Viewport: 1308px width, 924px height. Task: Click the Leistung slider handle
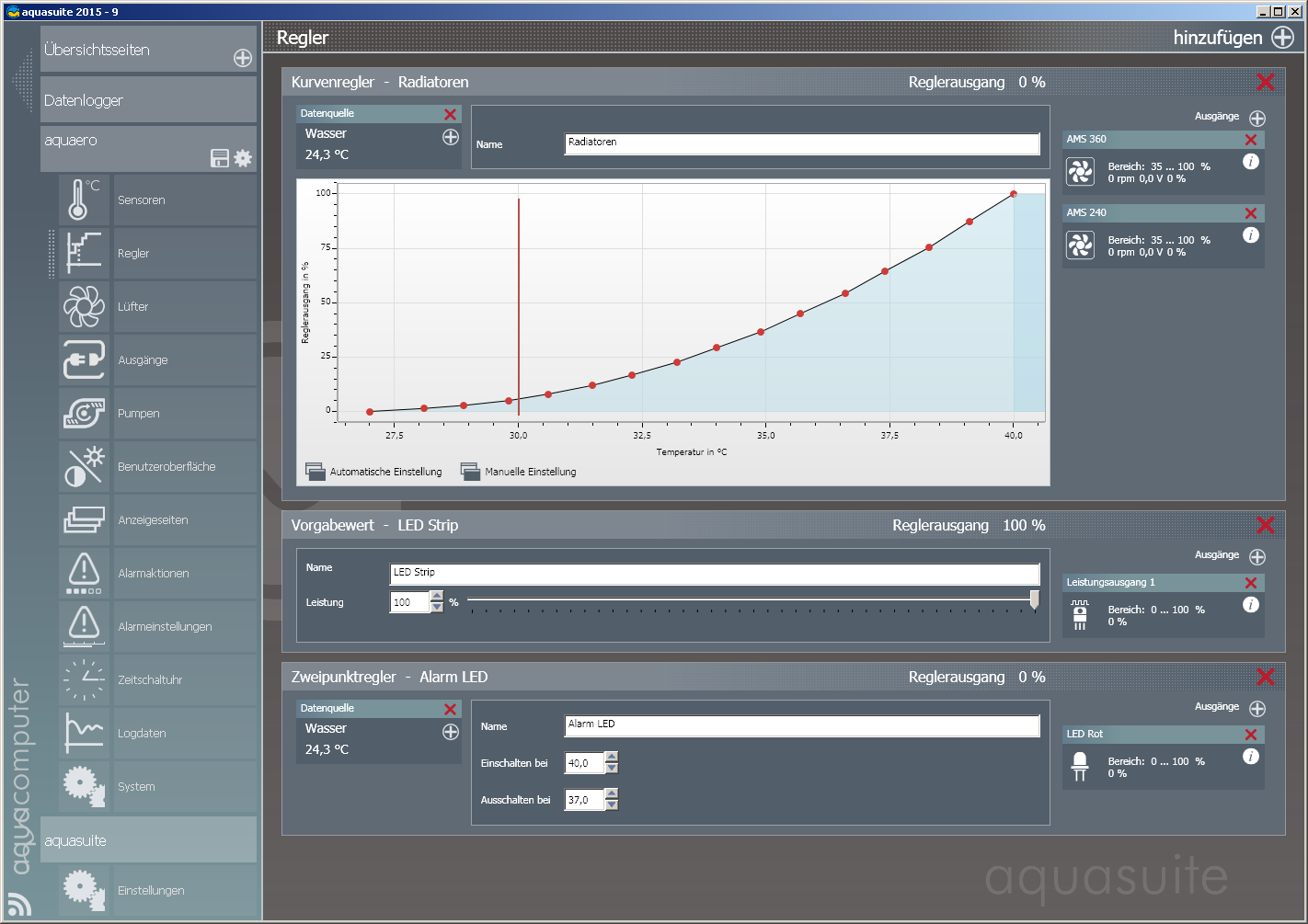pos(1035,600)
